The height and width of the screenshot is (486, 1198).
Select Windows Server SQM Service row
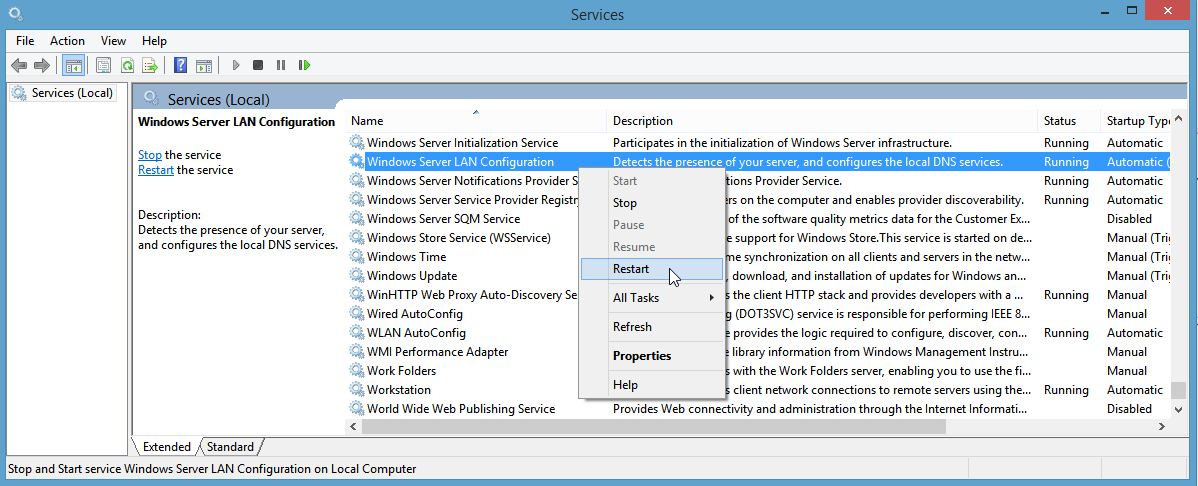758,219
